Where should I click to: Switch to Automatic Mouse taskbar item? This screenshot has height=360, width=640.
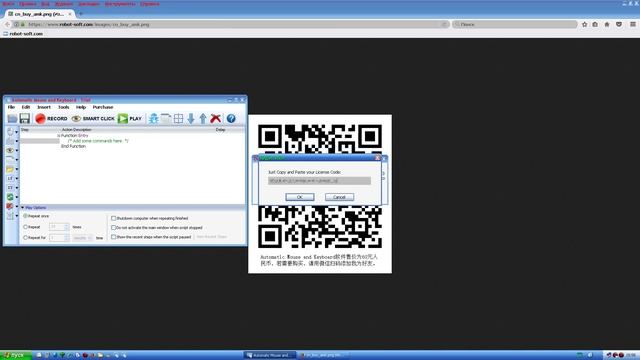269,356
